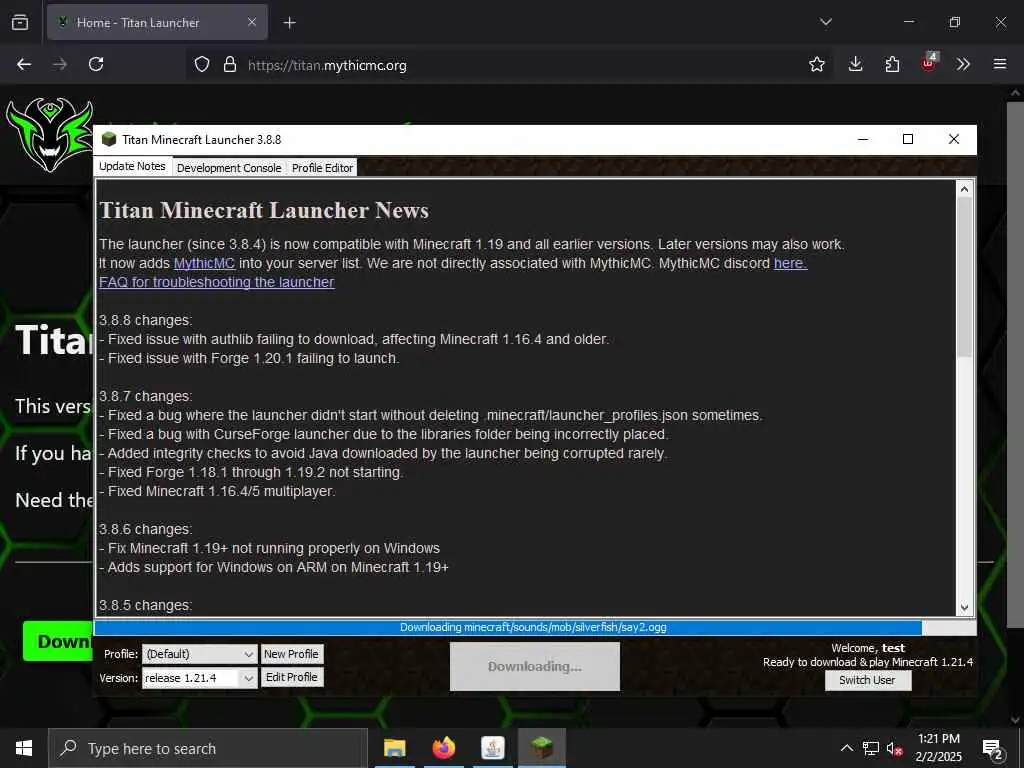Show hidden system tray icons

pos(846,748)
